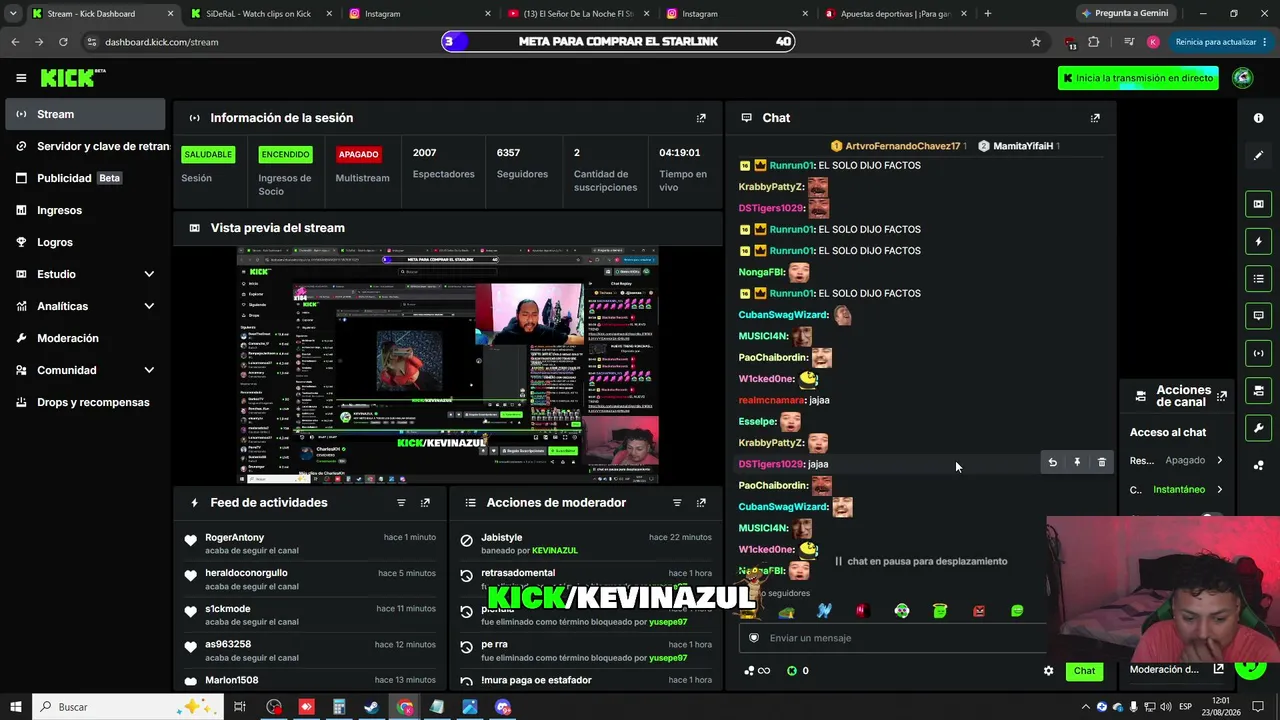The height and width of the screenshot is (720, 1280).
Task: Toggle the channel actions widget icon
Action: tap(1258, 390)
